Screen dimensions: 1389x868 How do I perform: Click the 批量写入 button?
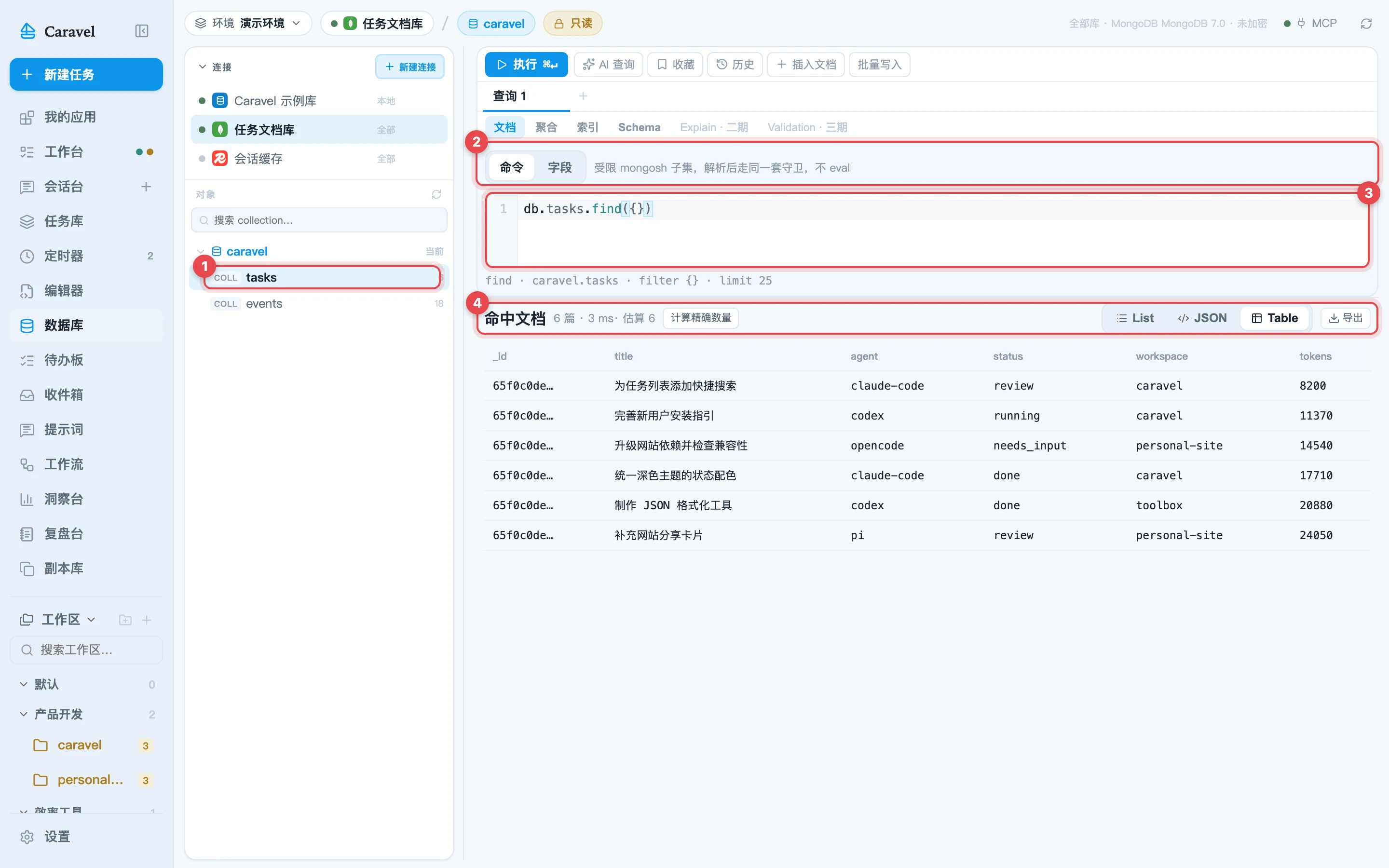[879, 64]
